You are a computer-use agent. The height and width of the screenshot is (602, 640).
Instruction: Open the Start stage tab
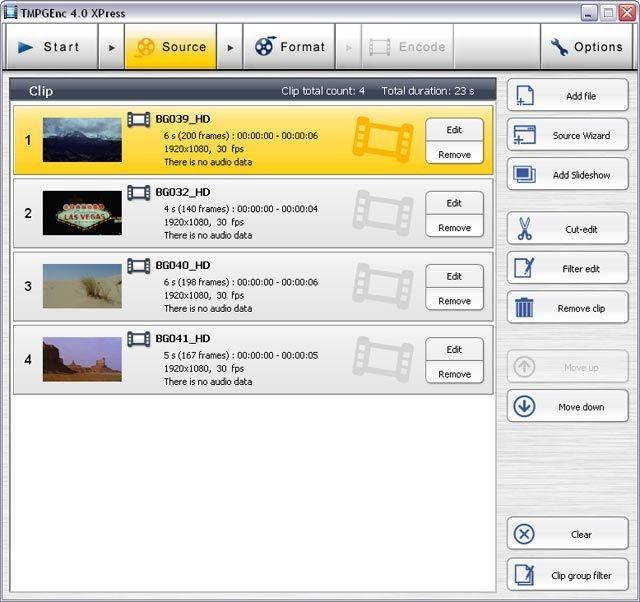pos(52,47)
